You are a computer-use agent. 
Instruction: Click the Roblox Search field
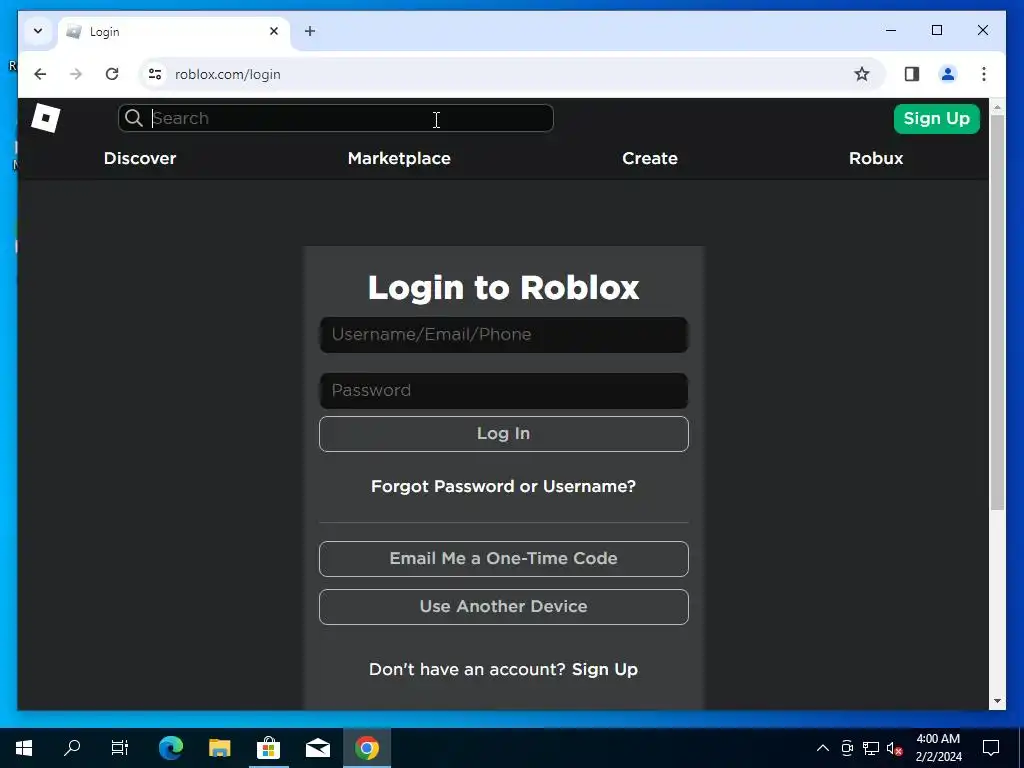point(336,118)
